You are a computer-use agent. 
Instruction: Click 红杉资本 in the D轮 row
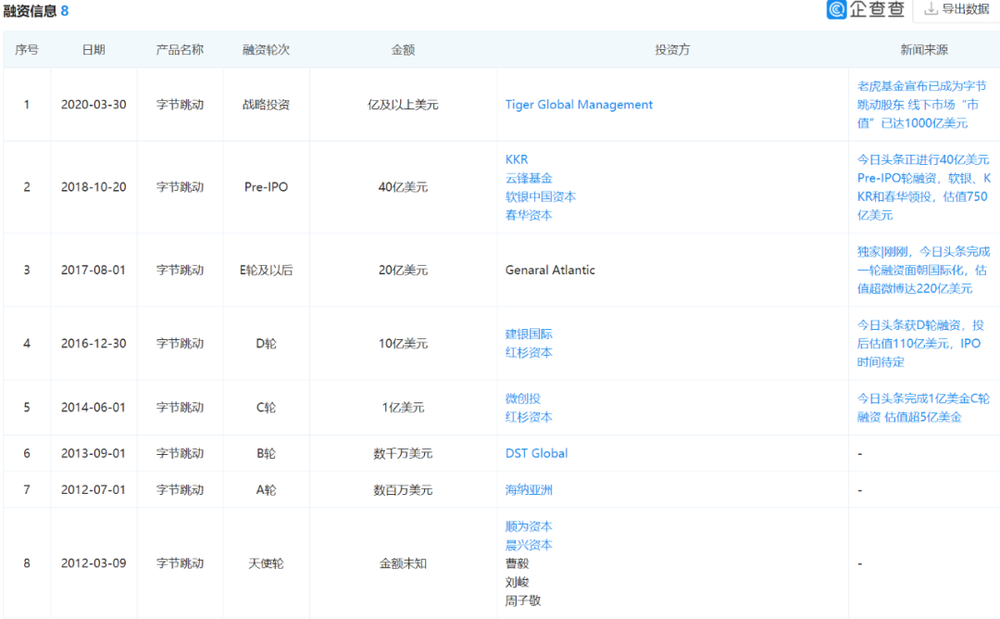(x=528, y=352)
